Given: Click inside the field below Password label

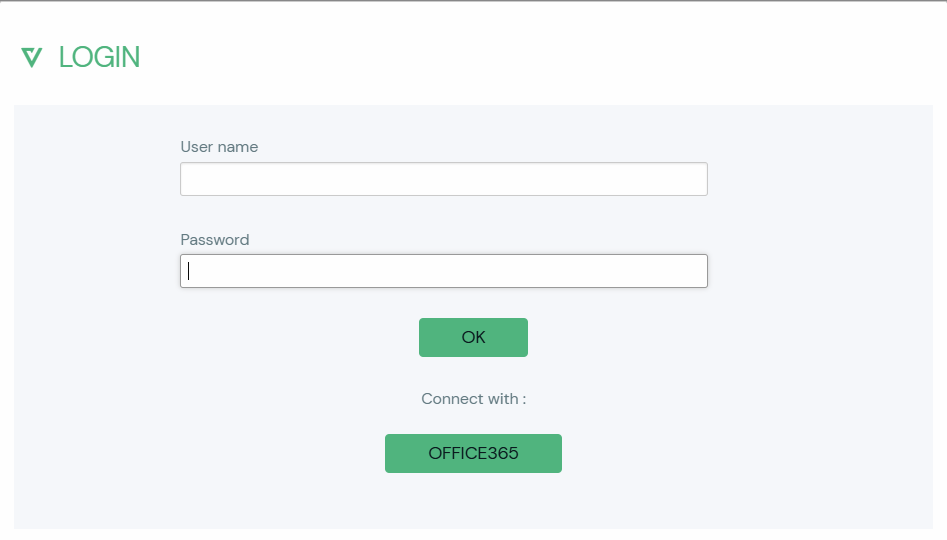Looking at the screenshot, I should [443, 271].
